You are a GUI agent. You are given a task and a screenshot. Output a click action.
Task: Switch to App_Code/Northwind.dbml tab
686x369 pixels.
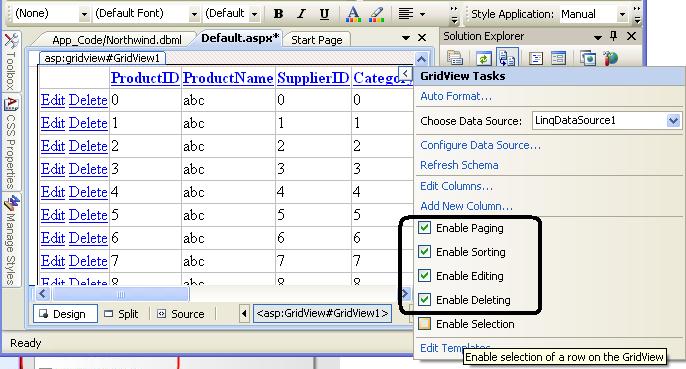(117, 40)
